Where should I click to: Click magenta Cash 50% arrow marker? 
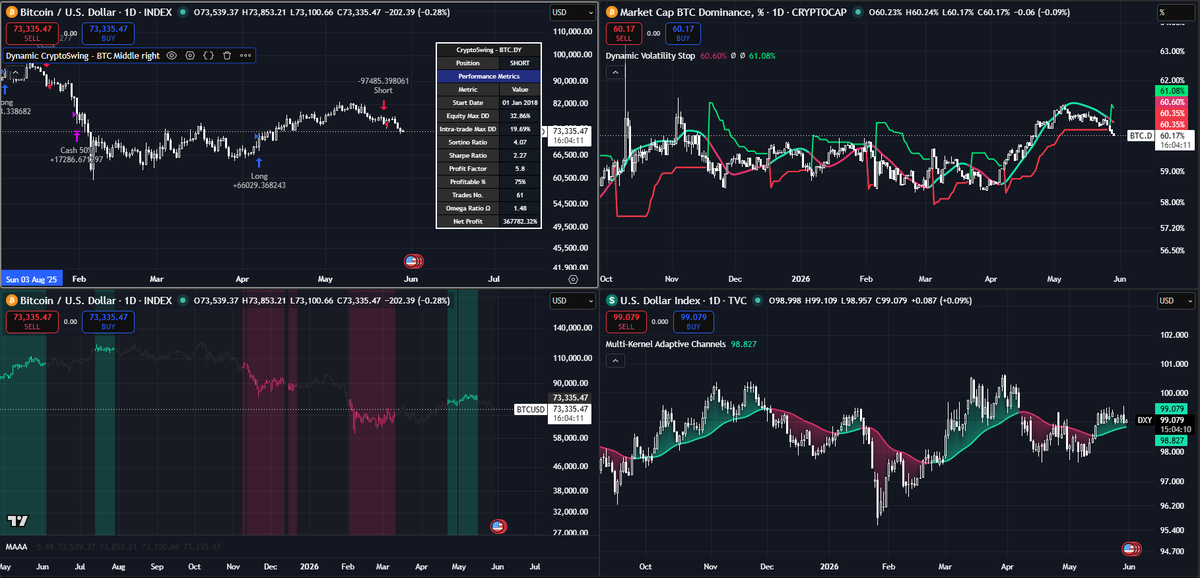(x=75, y=134)
